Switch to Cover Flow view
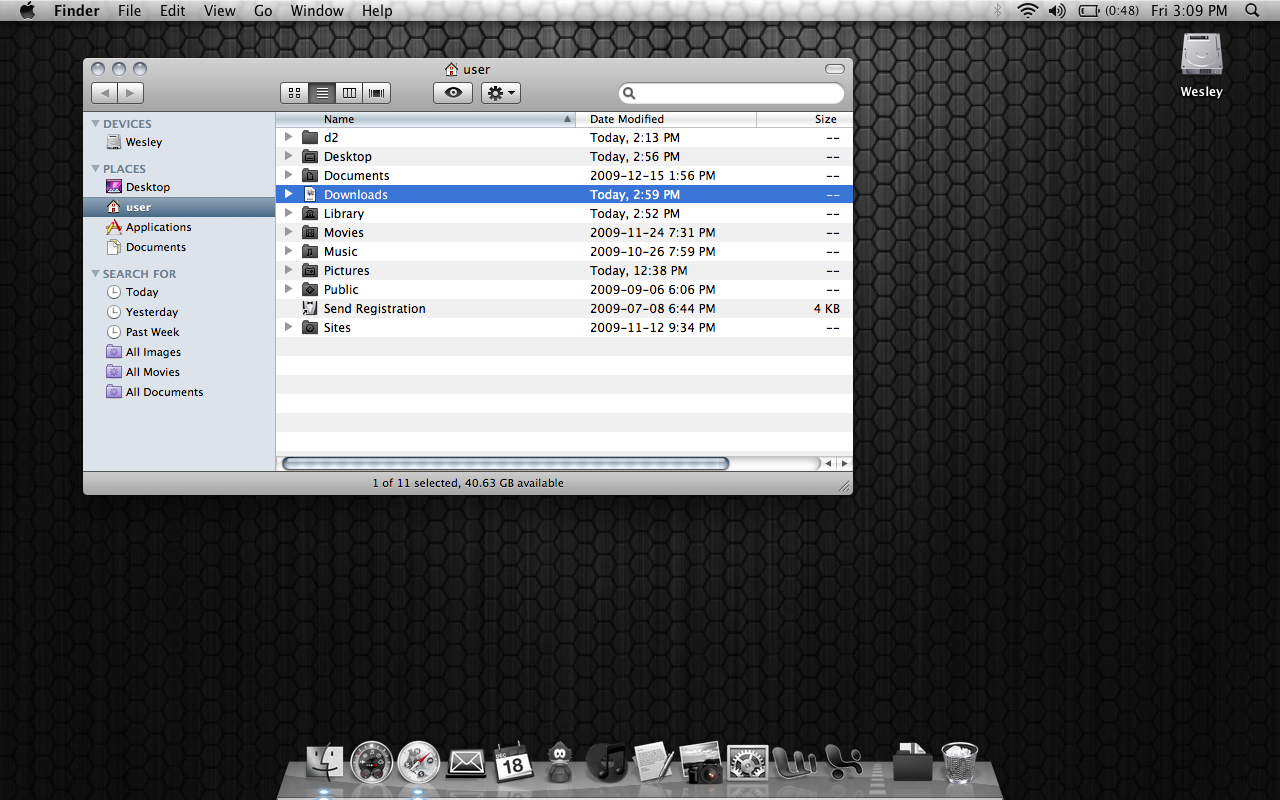This screenshot has width=1280, height=800. coord(377,93)
